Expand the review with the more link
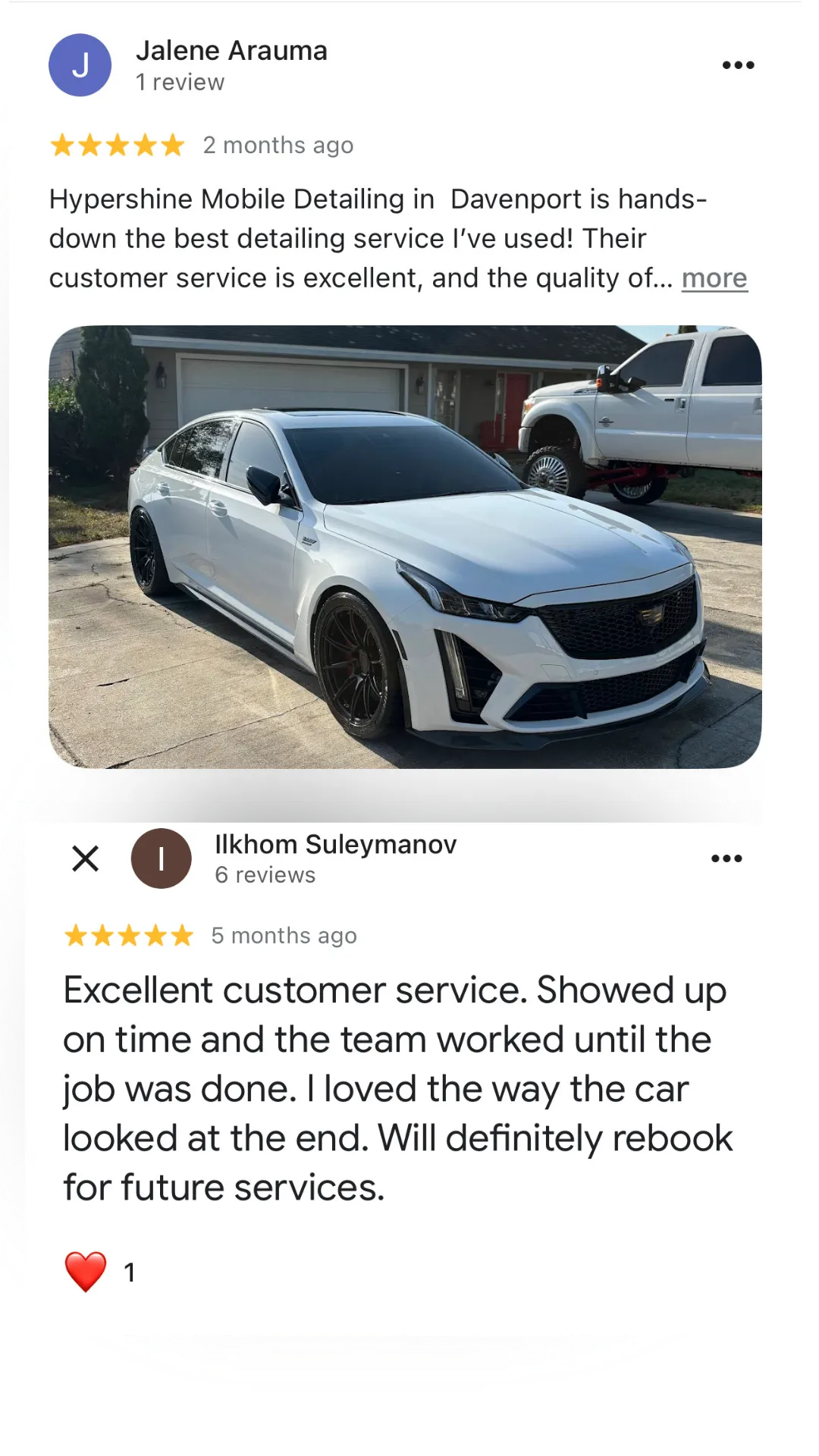This screenshot has height=1456, width=819. tap(714, 278)
